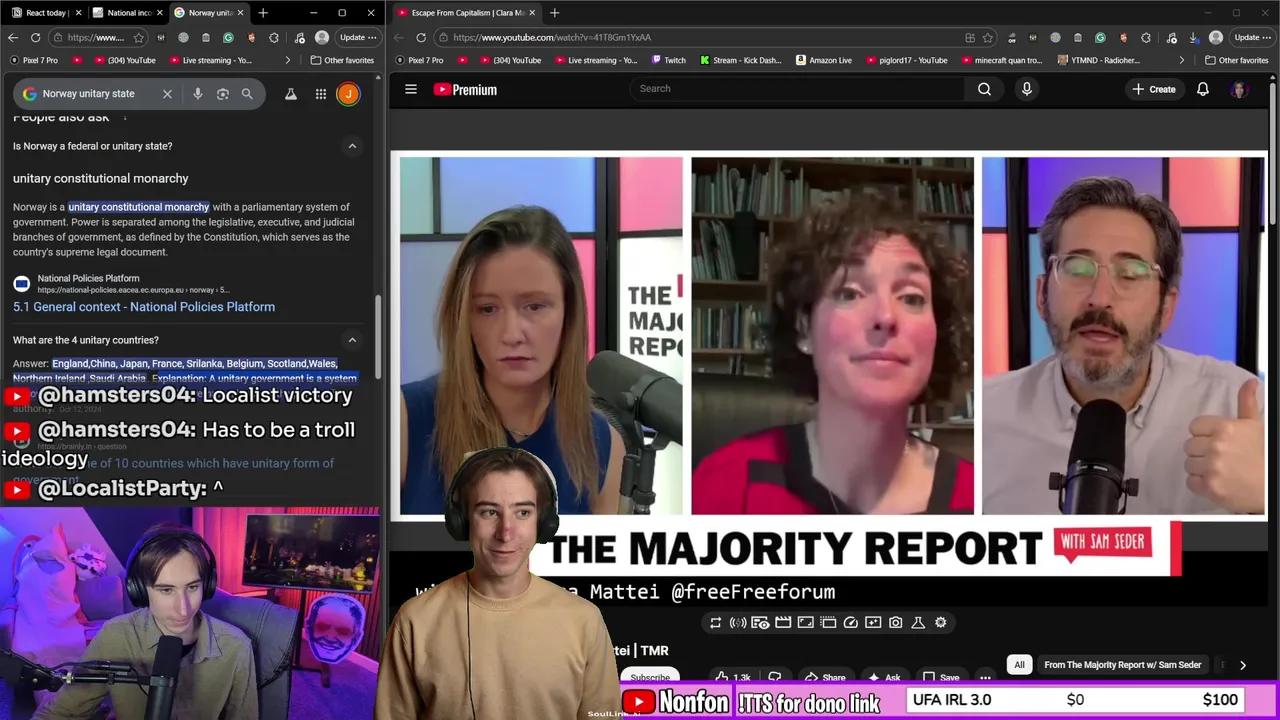Toggle the loop icon in video toolbar
Viewport: 1280px width, 720px height.
tap(715, 622)
